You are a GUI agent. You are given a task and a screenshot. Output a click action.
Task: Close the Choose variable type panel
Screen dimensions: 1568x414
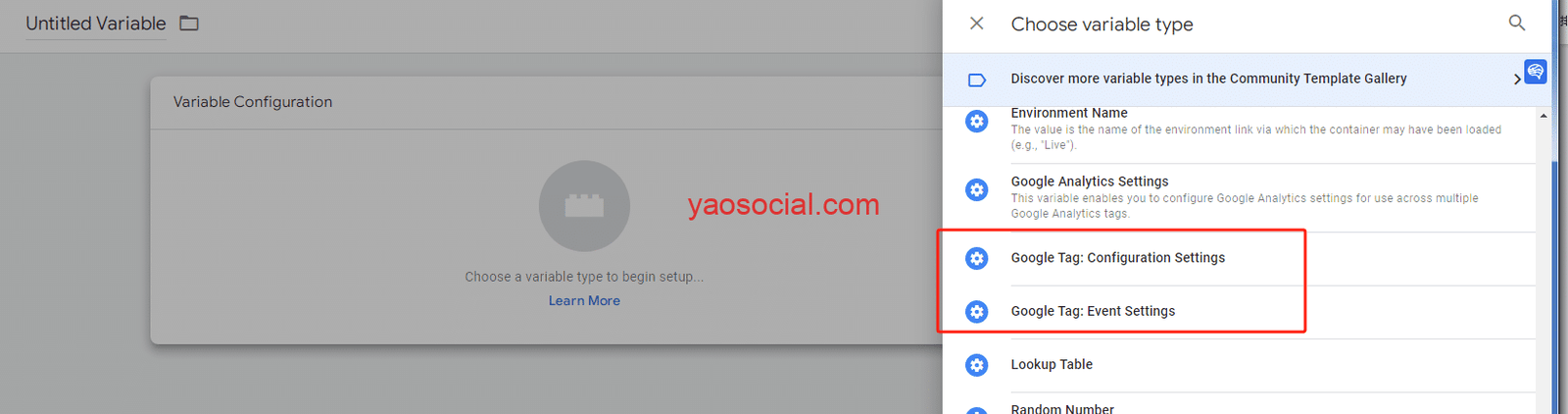[x=976, y=24]
